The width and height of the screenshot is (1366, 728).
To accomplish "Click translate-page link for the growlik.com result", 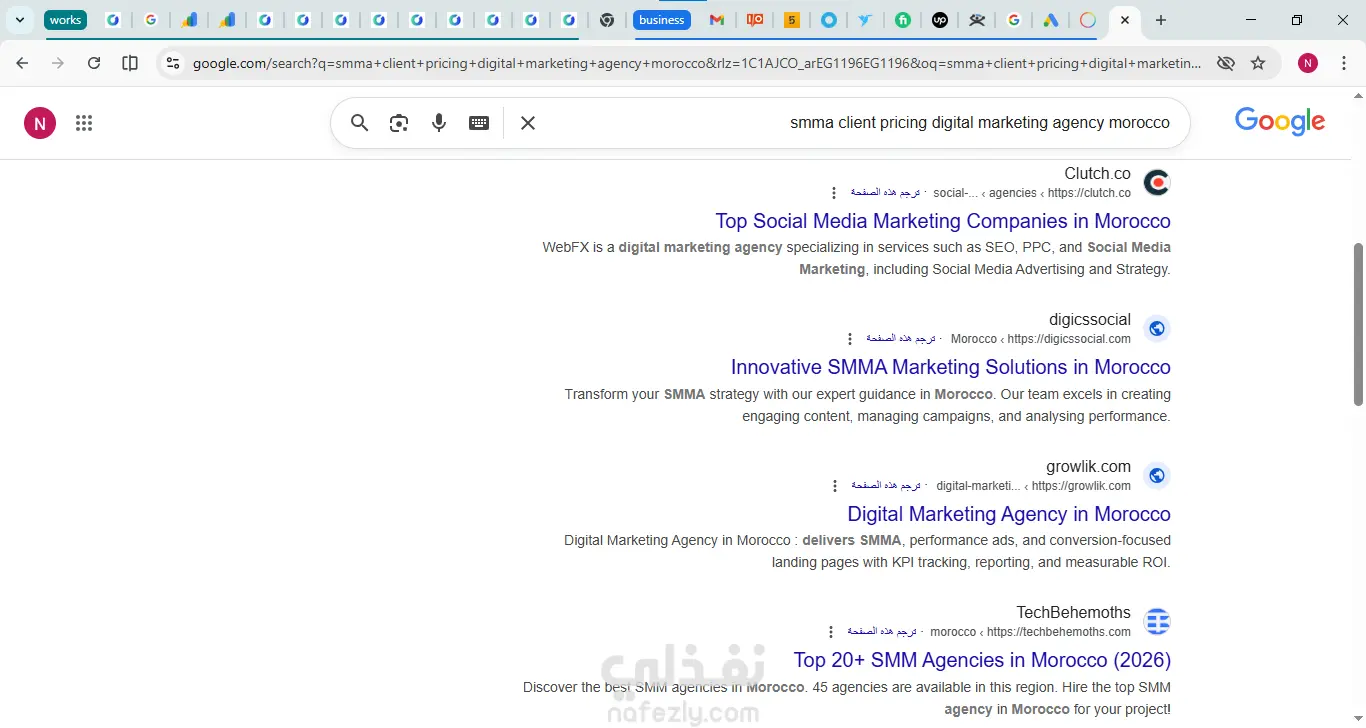I will click(x=886, y=486).
